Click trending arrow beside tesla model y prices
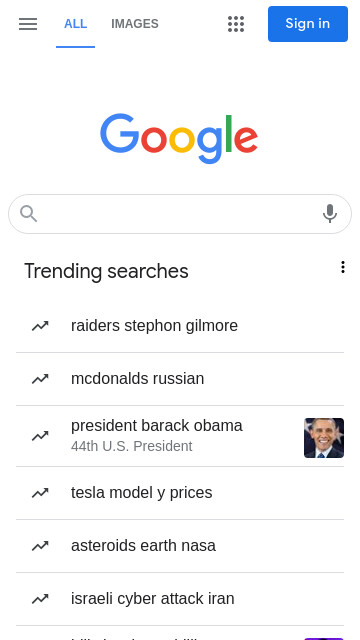Image resolution: width=360 pixels, height=640 pixels. point(40,493)
